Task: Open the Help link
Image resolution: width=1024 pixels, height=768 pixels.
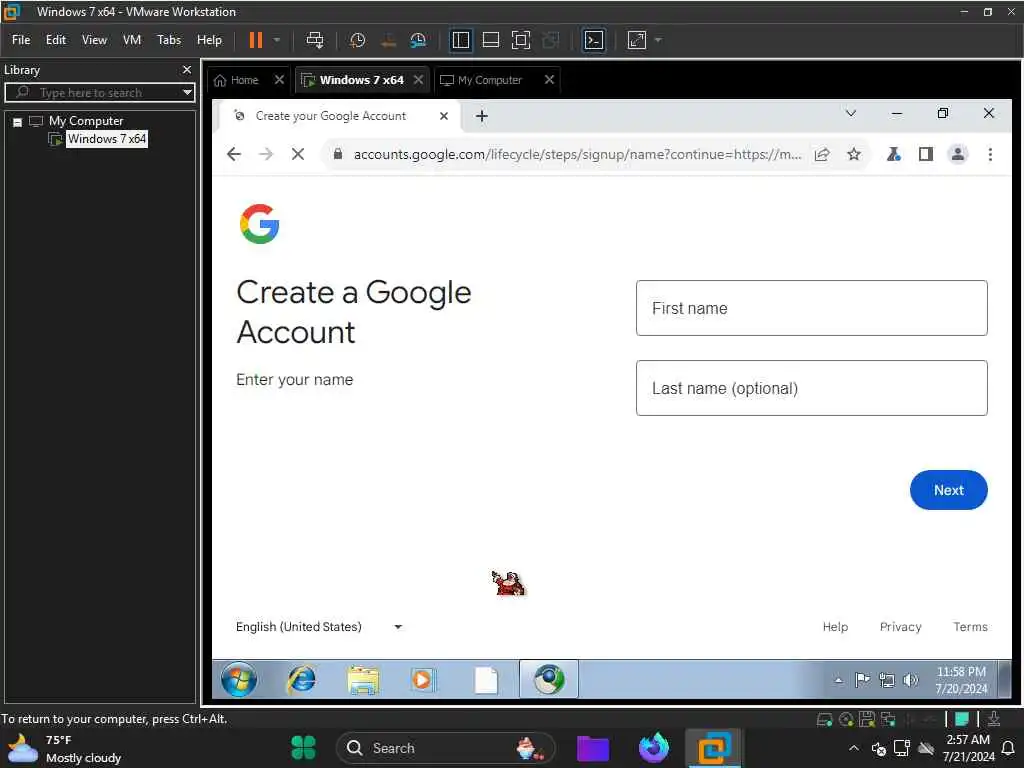Action: click(x=835, y=626)
